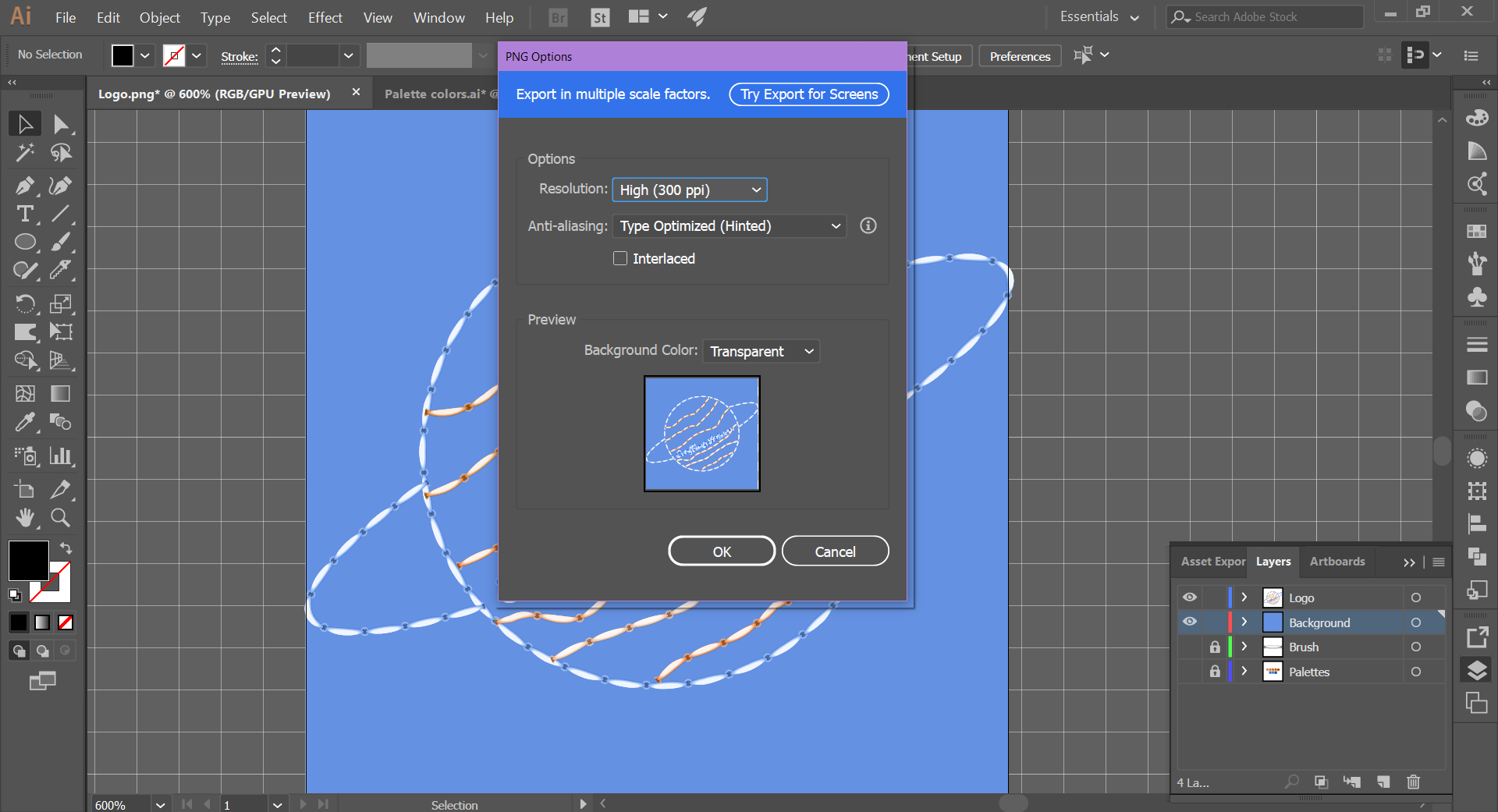Select the Line Segment tool
This screenshot has height=812, width=1498.
(61, 214)
